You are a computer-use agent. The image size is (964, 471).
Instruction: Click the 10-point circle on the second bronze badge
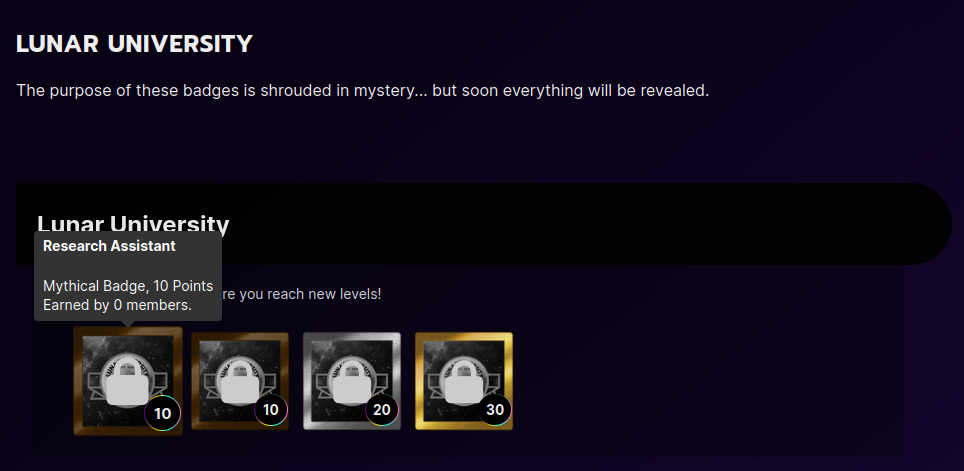pyautogui.click(x=271, y=410)
